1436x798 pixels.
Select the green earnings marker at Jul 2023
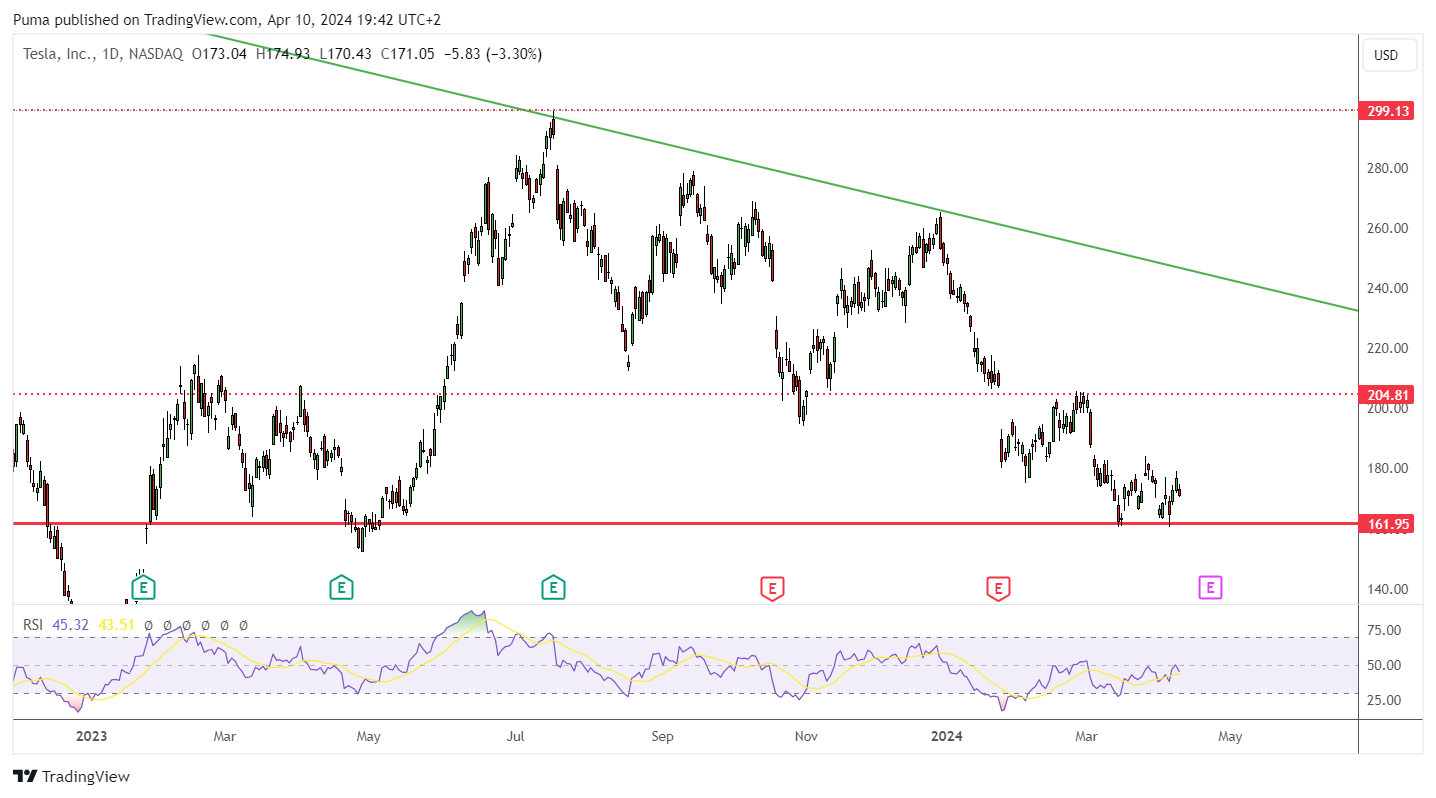tap(553, 587)
